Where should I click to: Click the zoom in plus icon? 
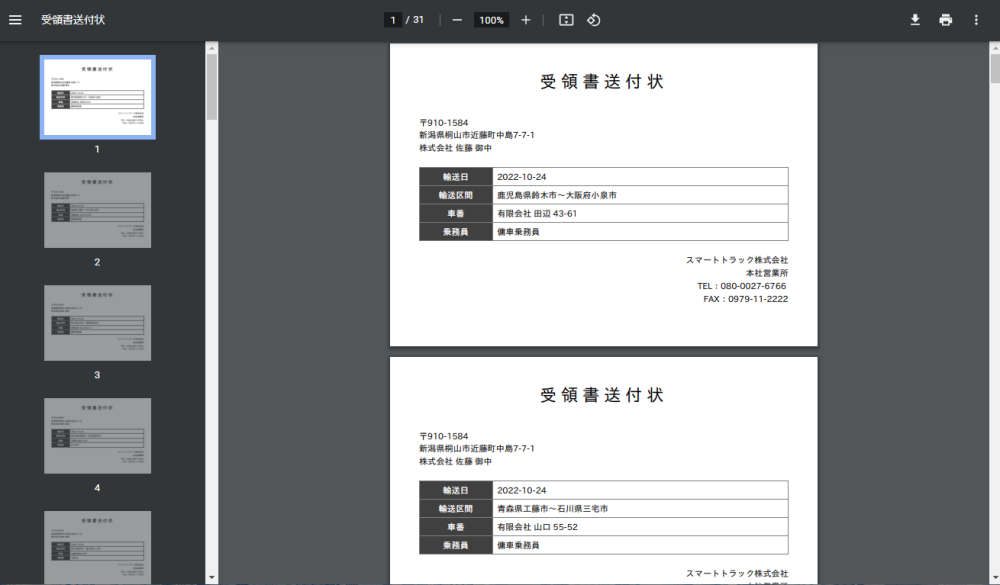(x=526, y=20)
